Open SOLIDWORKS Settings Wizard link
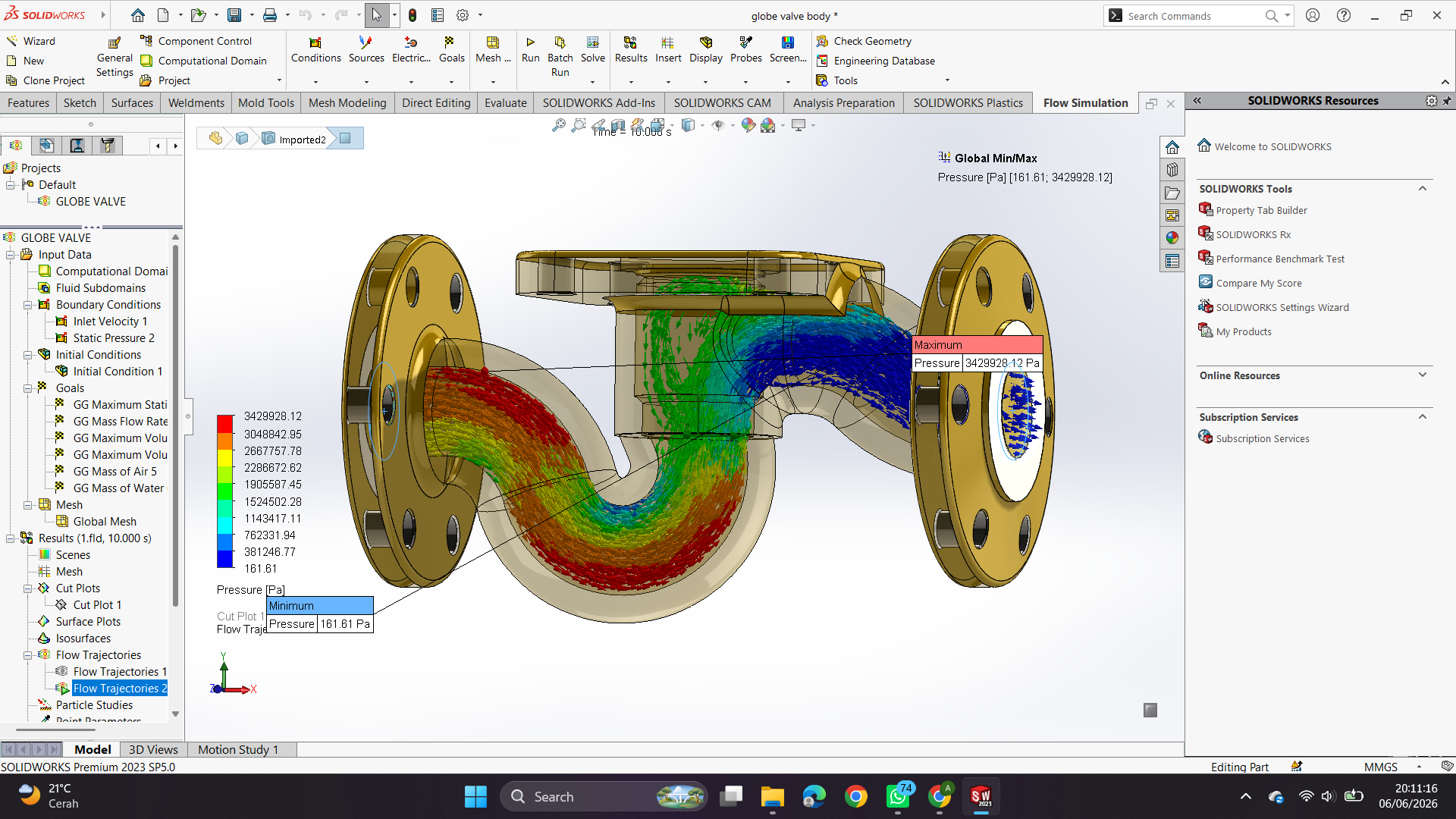The image size is (1456, 819). click(x=1282, y=307)
